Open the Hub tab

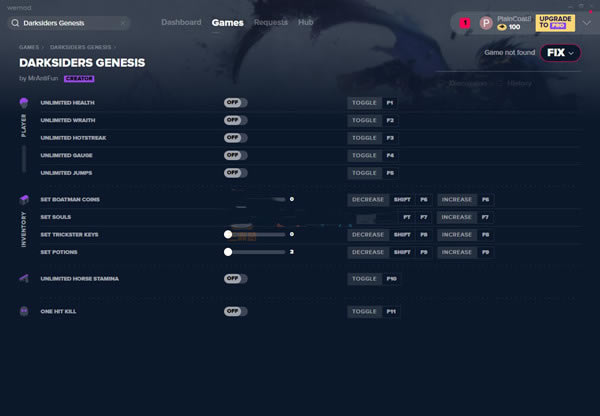[305, 22]
